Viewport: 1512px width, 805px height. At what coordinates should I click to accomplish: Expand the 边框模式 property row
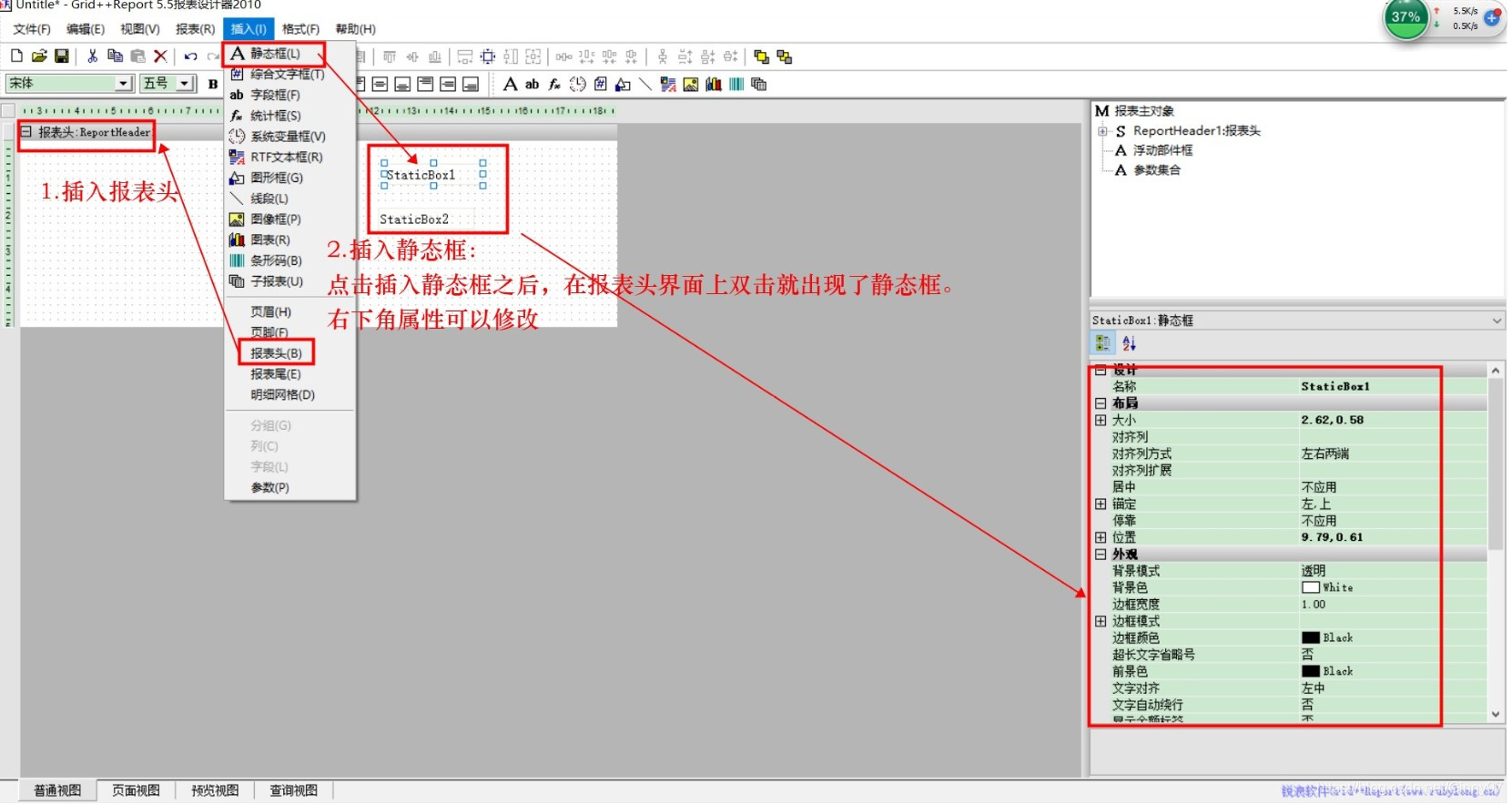[1101, 622]
